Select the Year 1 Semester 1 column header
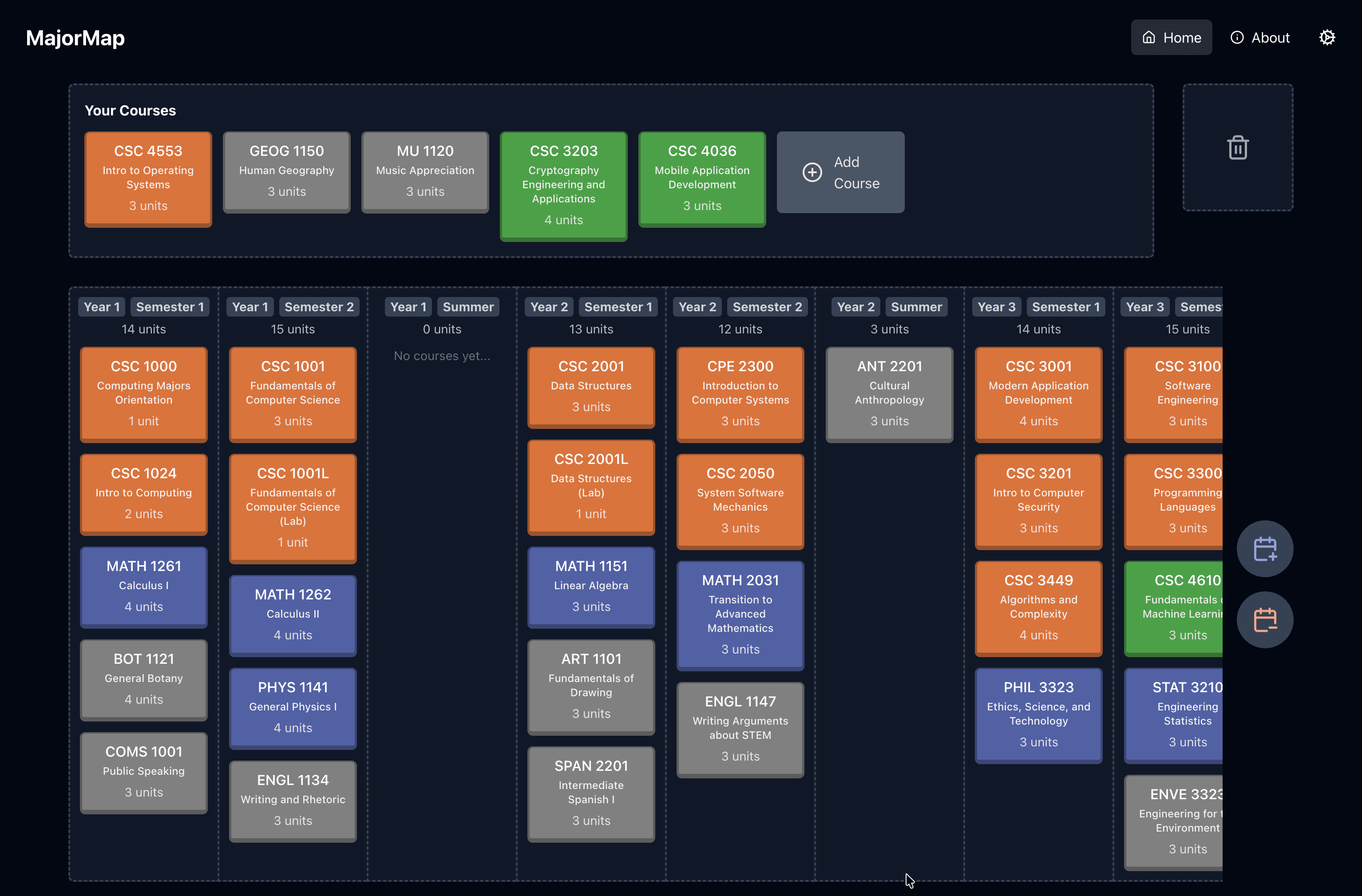Screen dimensions: 1362x896 point(143,306)
